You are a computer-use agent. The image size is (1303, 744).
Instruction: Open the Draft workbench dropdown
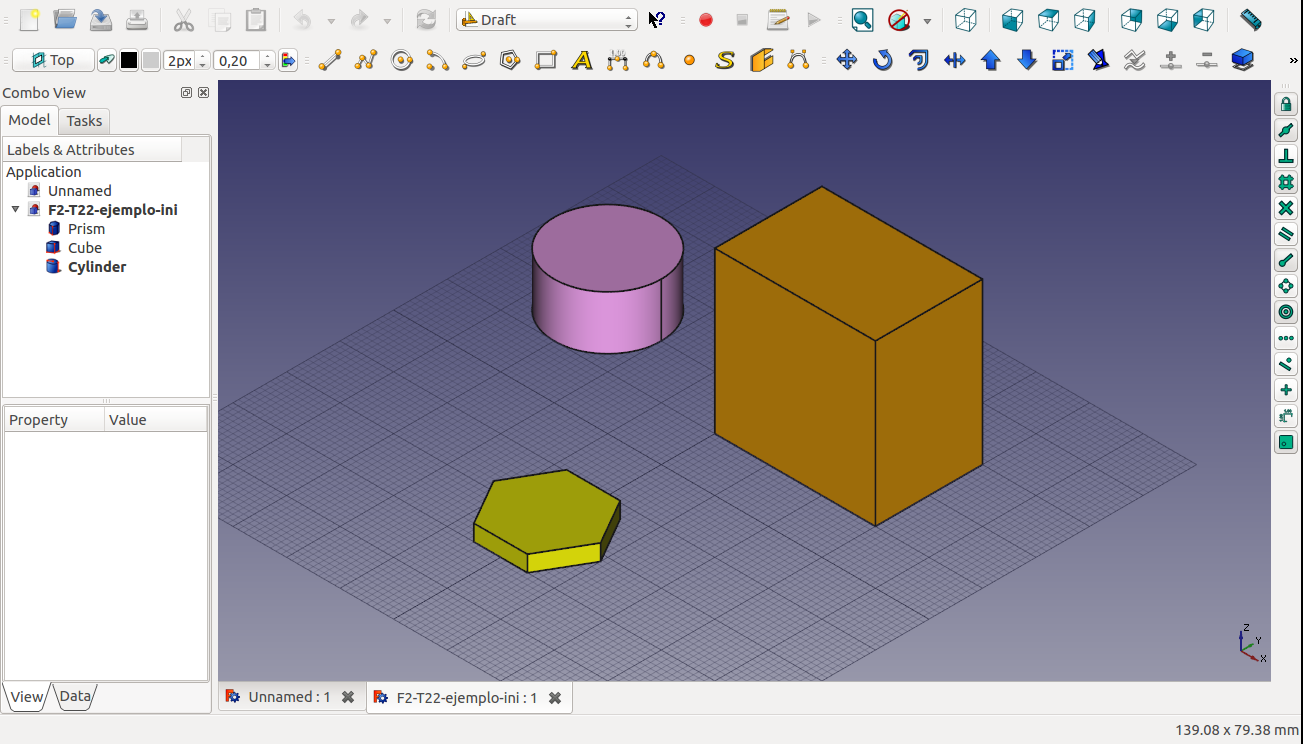(547, 20)
